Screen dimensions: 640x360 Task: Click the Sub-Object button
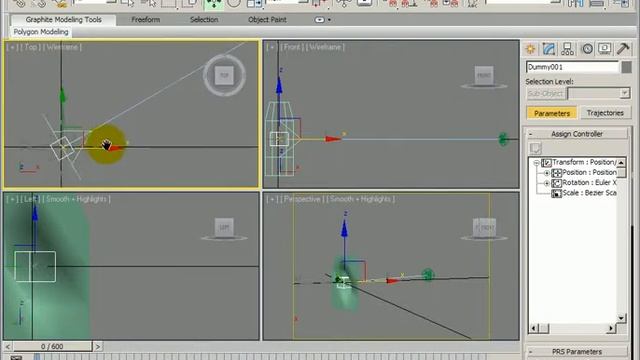point(545,93)
